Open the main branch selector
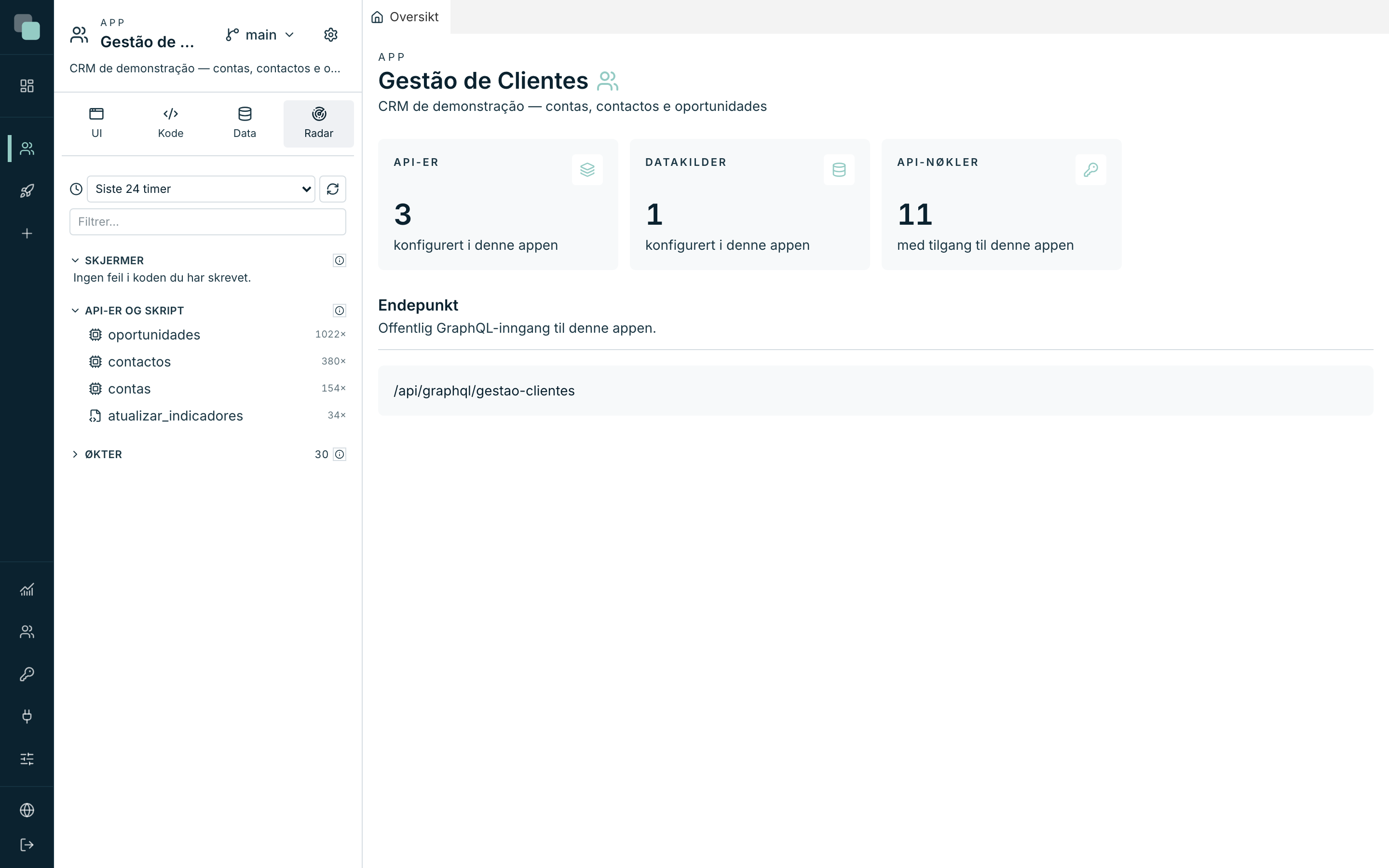1389x868 pixels. click(260, 35)
